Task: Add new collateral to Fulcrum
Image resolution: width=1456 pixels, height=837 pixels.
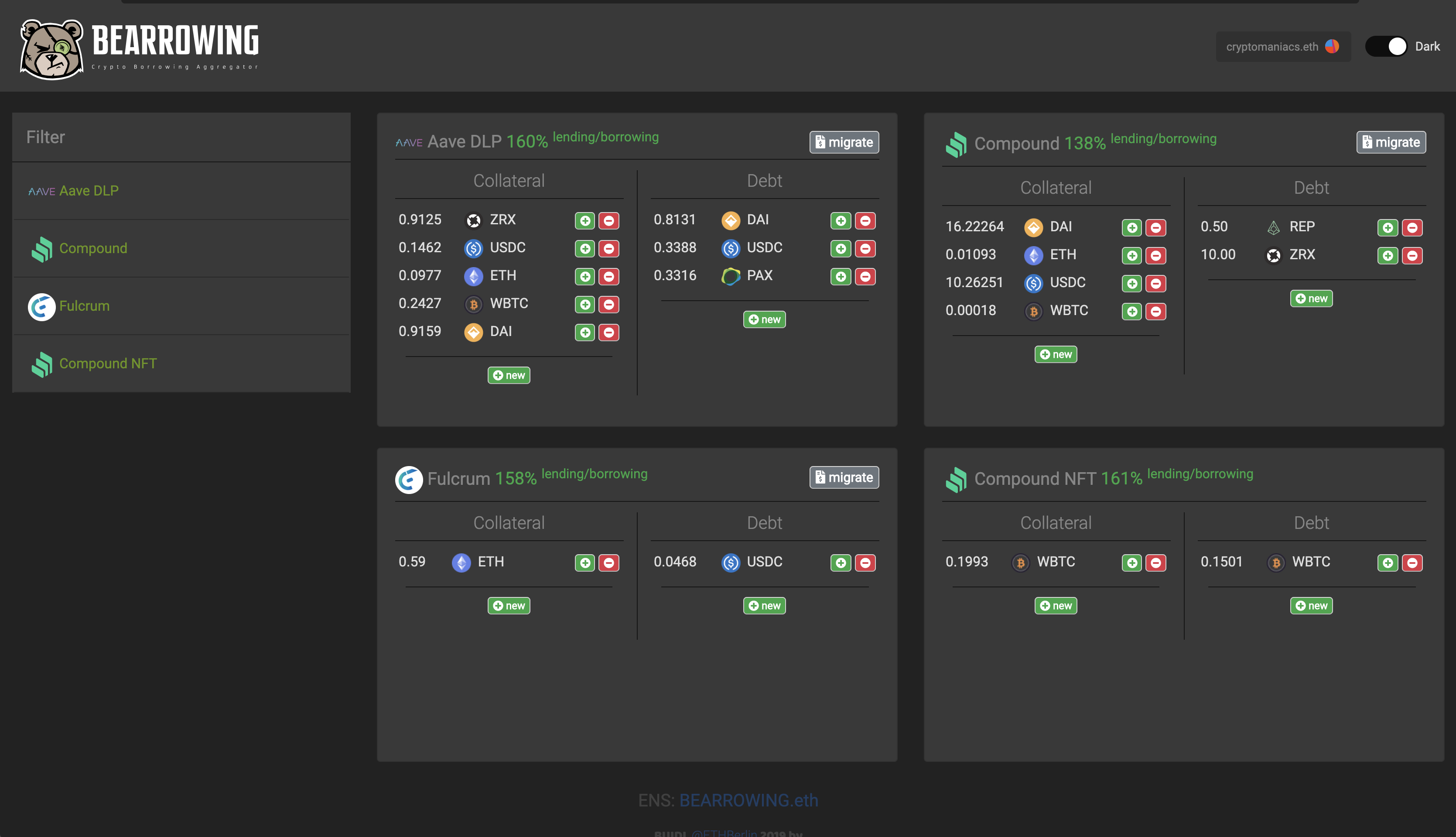Action: [x=509, y=605]
